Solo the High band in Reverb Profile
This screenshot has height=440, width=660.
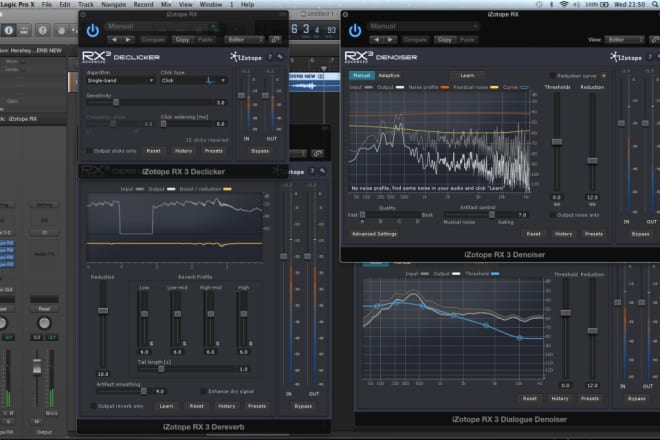[251, 344]
